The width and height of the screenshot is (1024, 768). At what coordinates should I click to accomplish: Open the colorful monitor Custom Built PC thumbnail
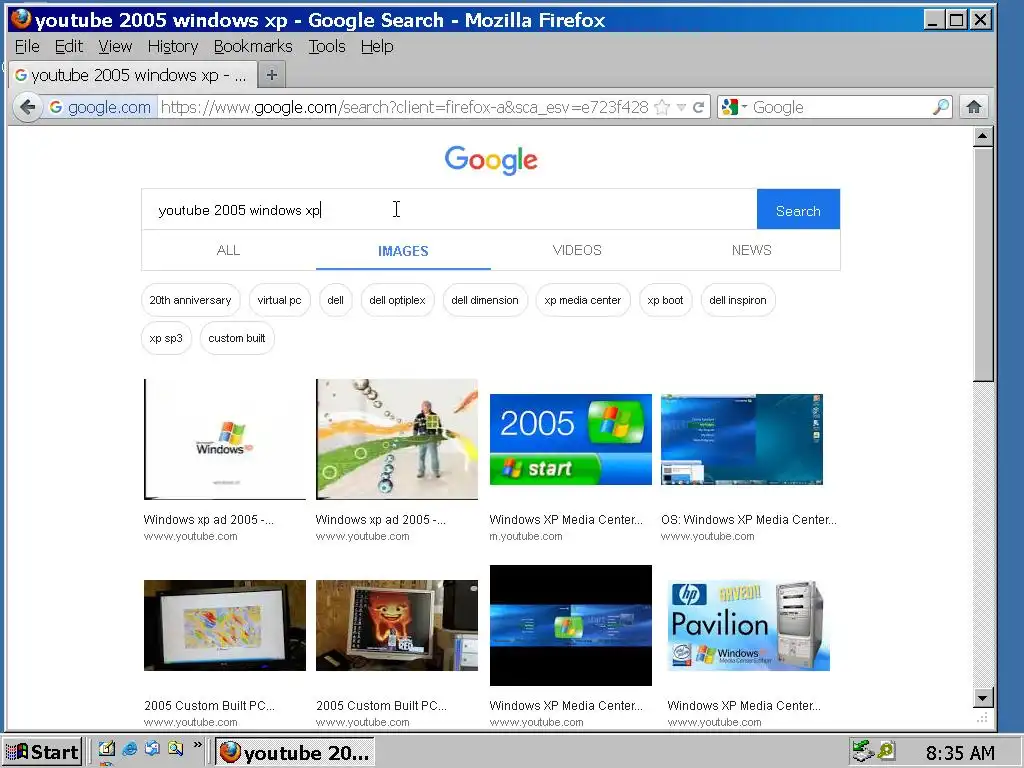[x=225, y=625]
